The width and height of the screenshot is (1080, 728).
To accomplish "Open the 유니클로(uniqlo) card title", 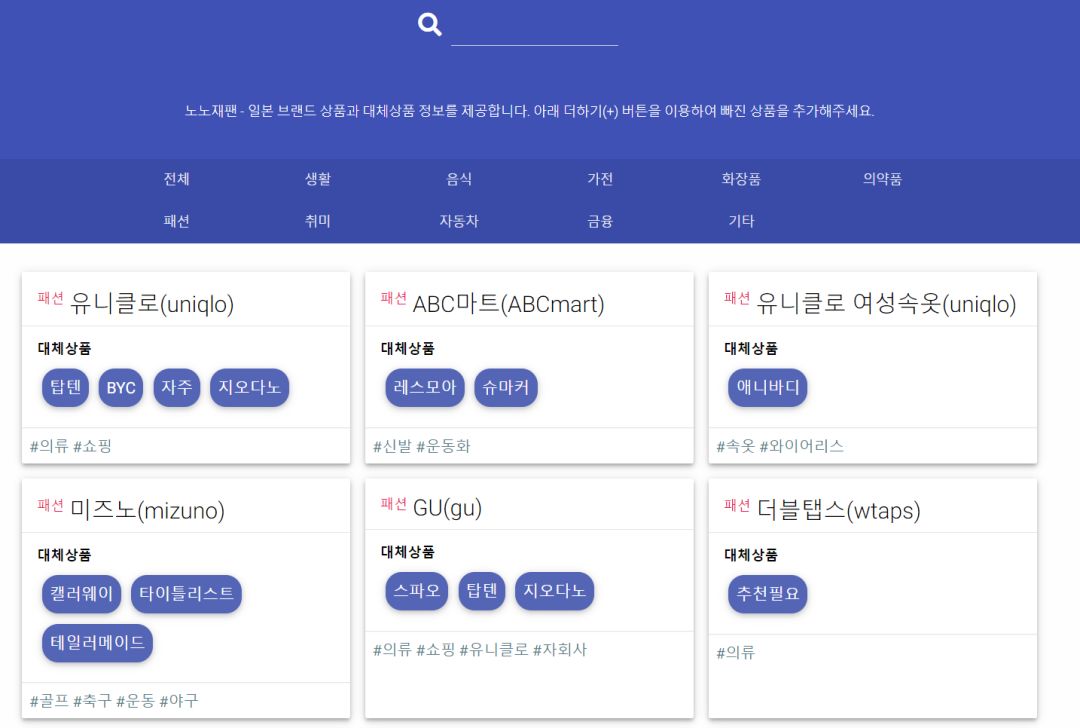I will click(x=152, y=304).
